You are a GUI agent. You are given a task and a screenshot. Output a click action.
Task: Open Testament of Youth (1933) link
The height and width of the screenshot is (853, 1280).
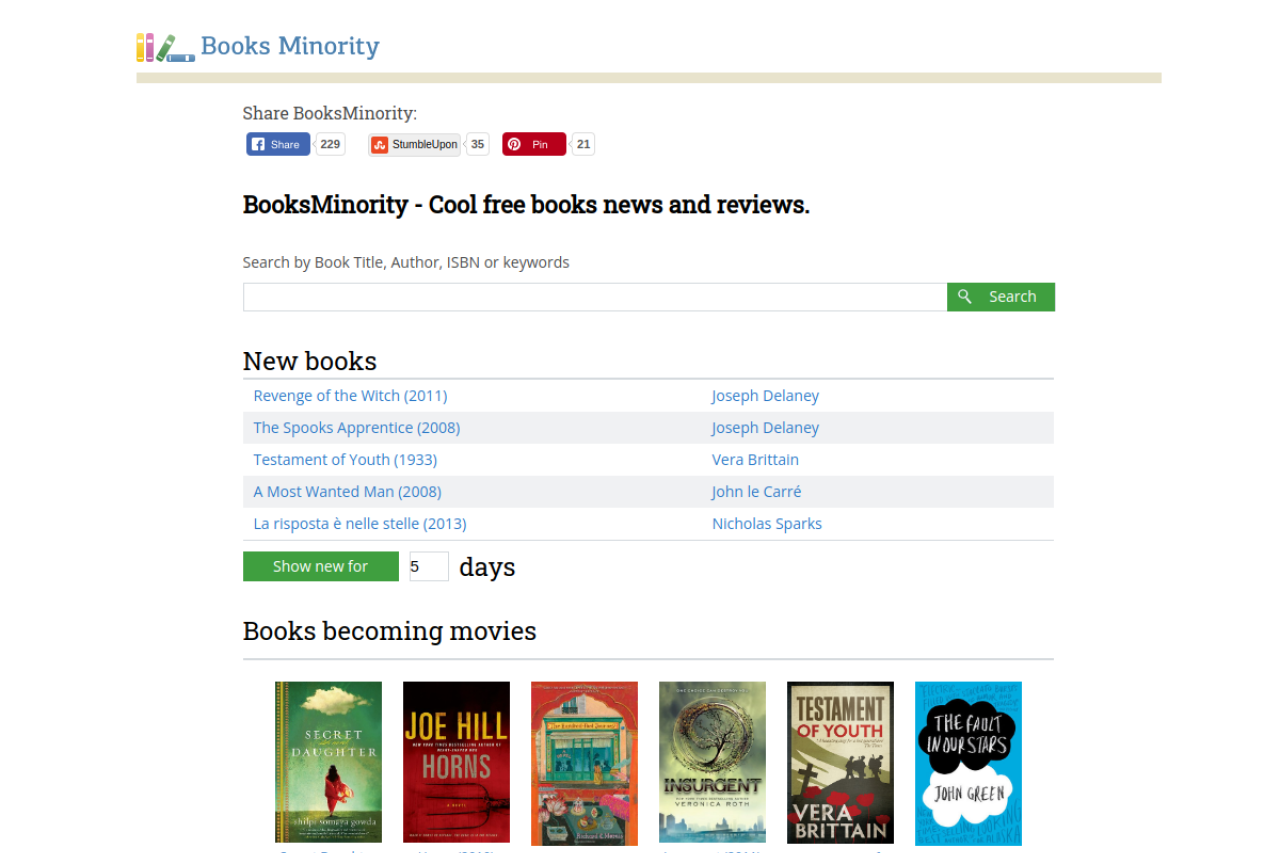(345, 460)
